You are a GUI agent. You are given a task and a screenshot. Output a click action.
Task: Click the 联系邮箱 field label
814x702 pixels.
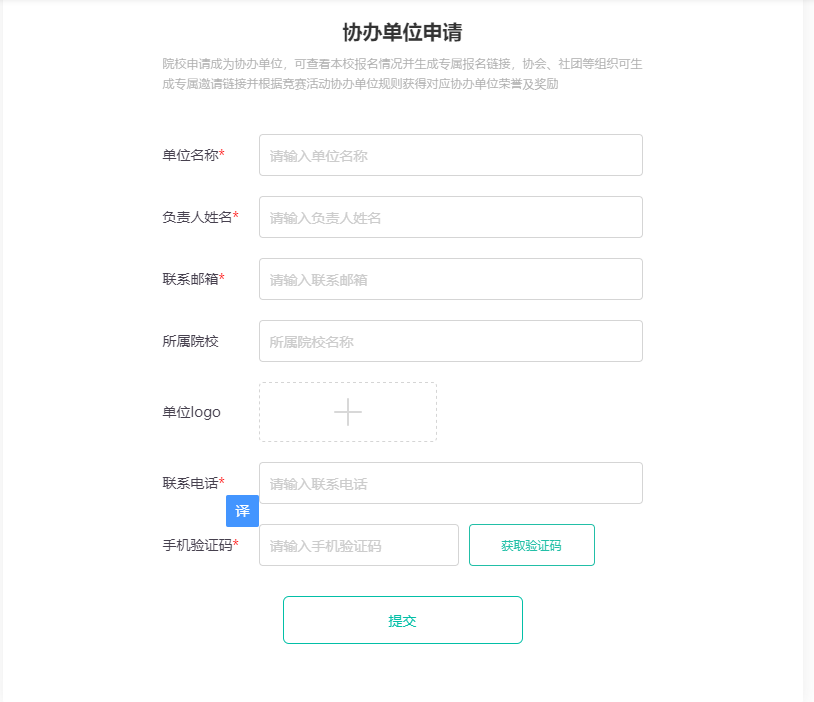191,279
